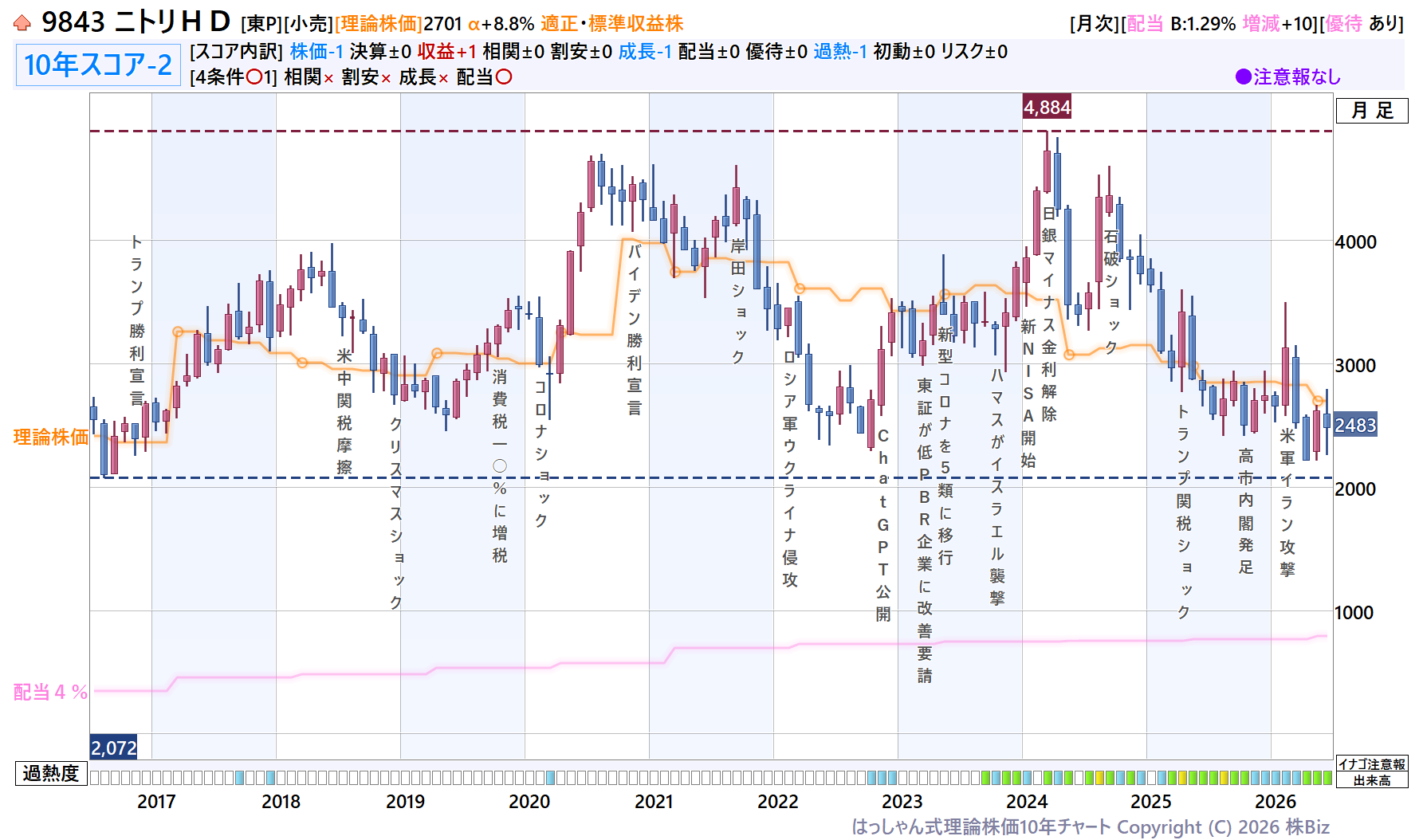Click the ロシア軍ウクライナ侵攻 annotation
Screen dimensions: 1419x840
click(790, 469)
